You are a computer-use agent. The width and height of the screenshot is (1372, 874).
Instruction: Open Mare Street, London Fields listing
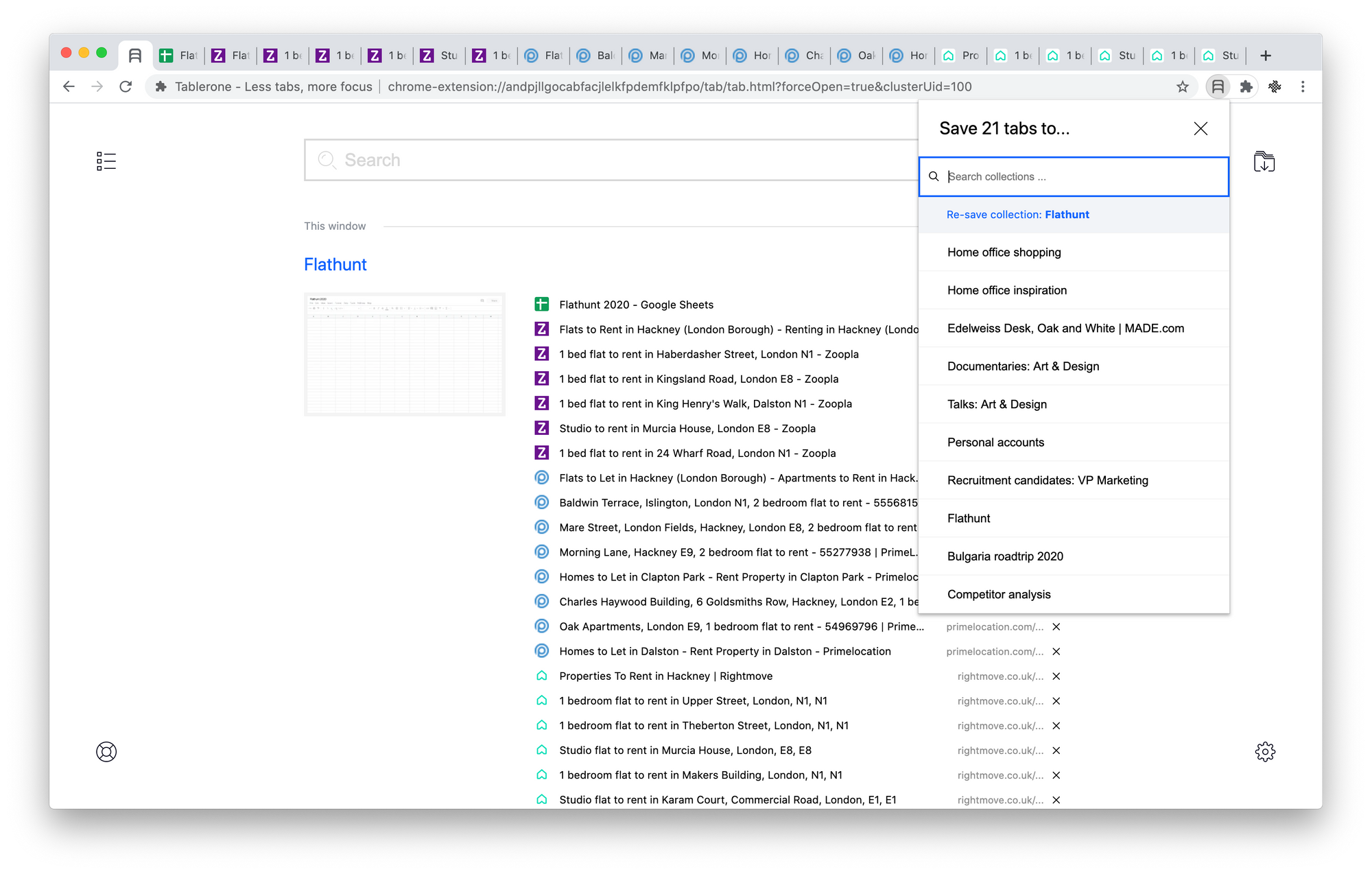(x=738, y=528)
